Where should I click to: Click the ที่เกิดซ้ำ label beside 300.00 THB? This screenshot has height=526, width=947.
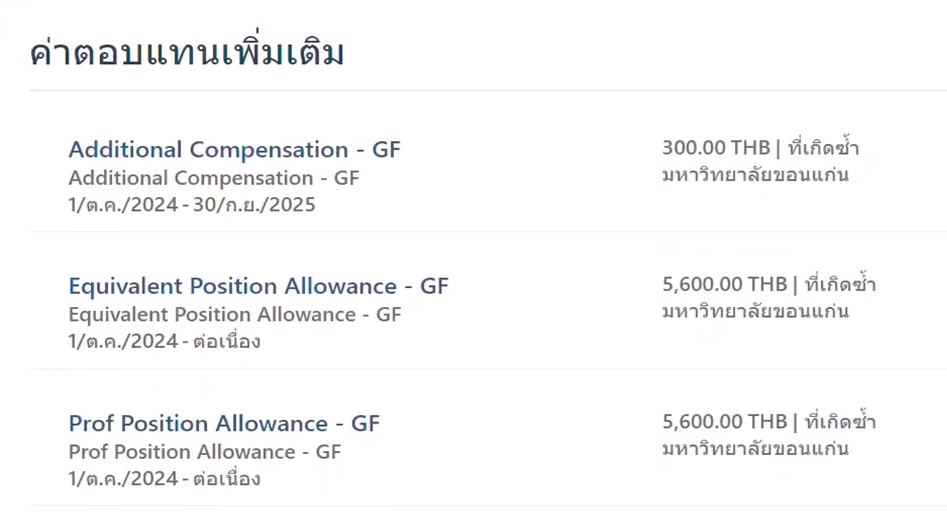tap(824, 149)
